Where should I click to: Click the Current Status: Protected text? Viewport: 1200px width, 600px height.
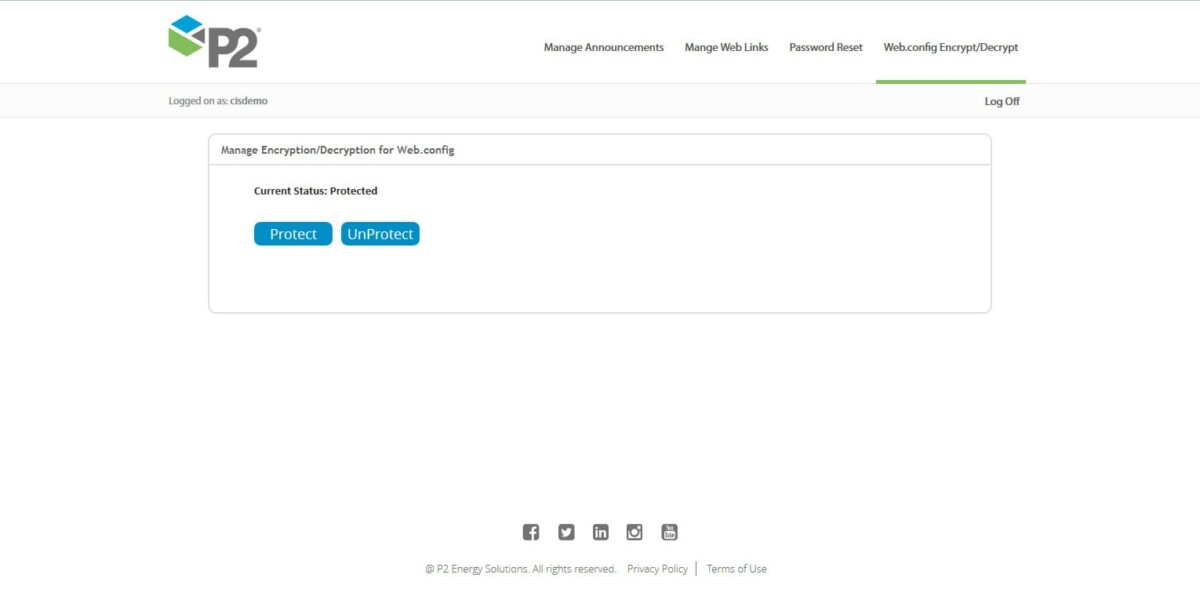pos(316,190)
